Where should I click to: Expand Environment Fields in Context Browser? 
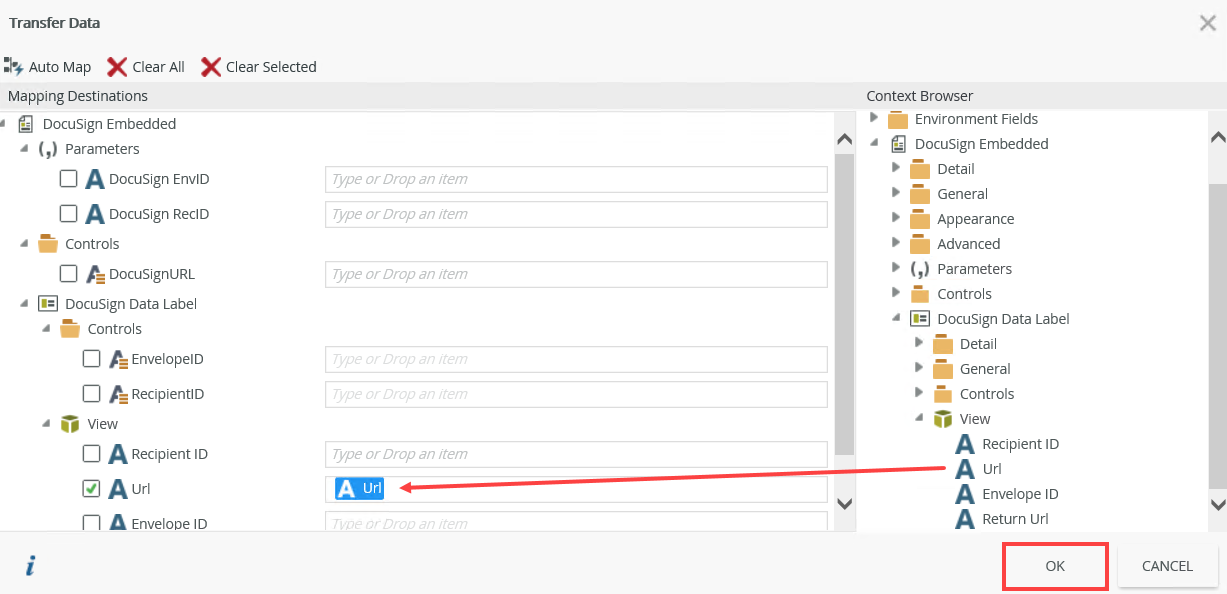(874, 118)
